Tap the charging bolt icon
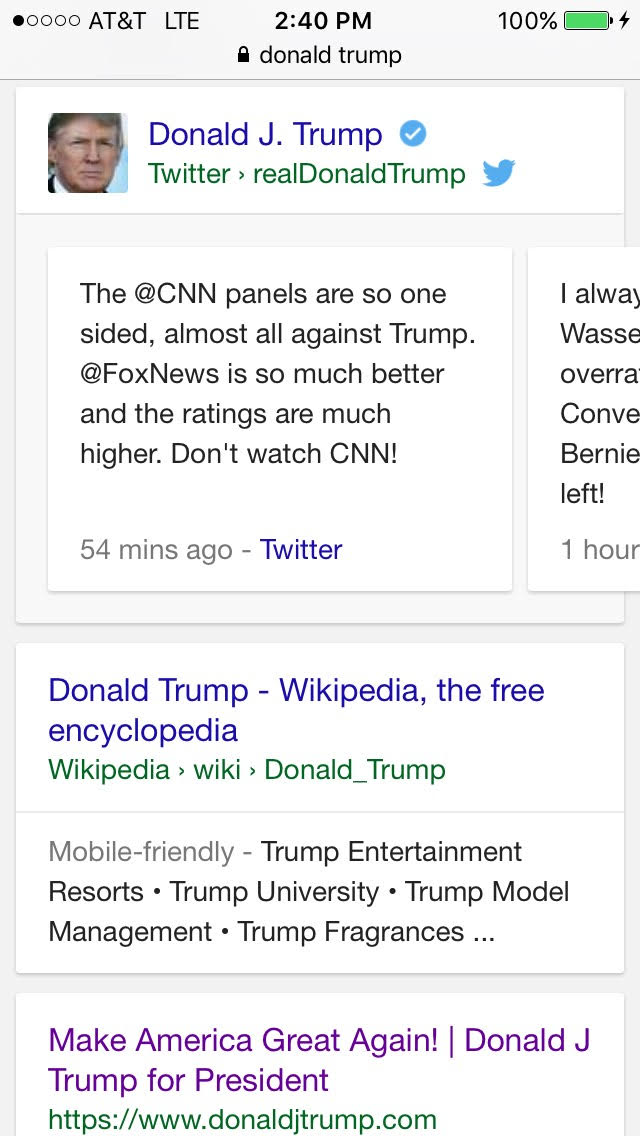The height and width of the screenshot is (1136, 640). pos(625,20)
